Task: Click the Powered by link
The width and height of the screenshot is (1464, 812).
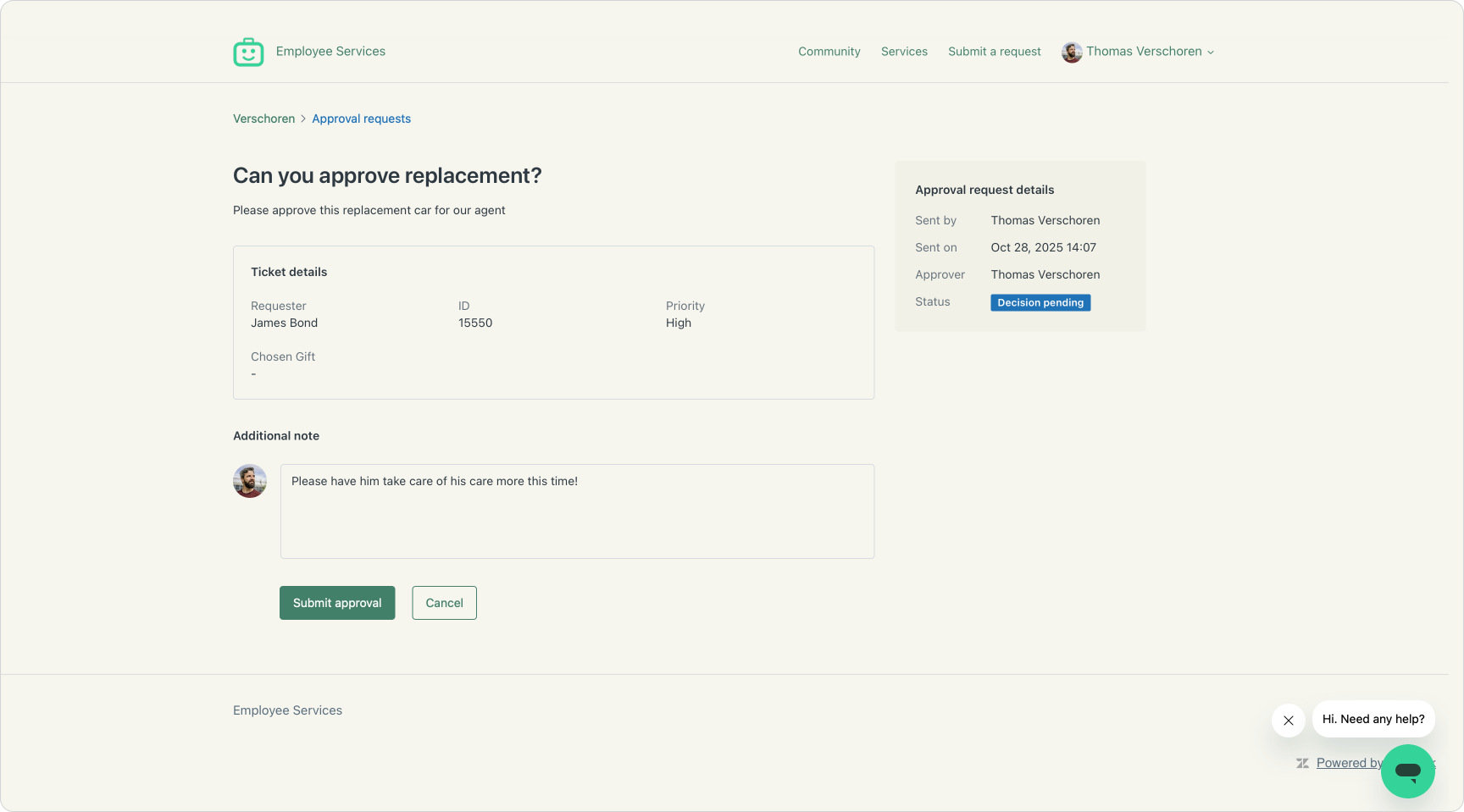Action: pyautogui.click(x=1347, y=763)
